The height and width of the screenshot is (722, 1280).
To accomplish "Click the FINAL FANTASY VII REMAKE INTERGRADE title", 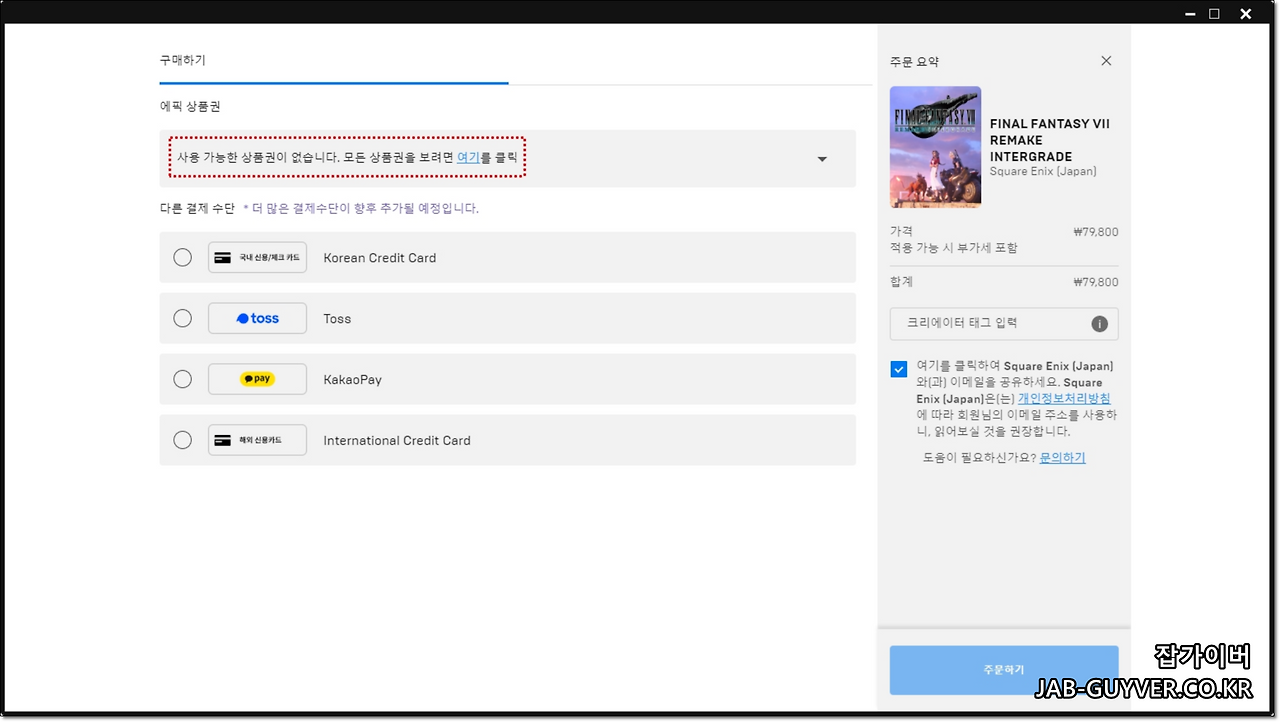I will (x=1050, y=140).
